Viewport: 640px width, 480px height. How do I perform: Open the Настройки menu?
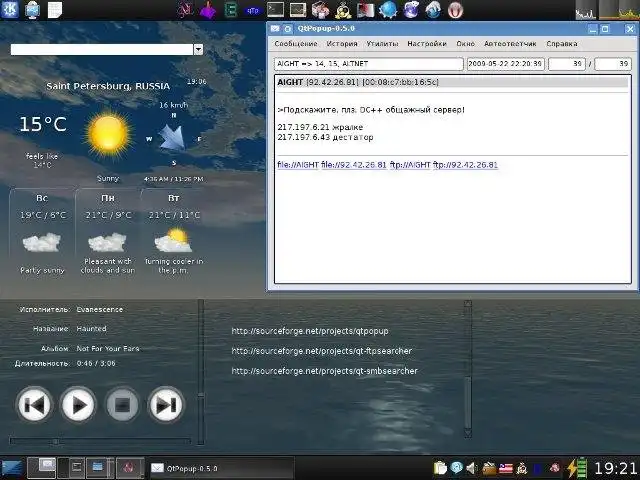tap(427, 44)
